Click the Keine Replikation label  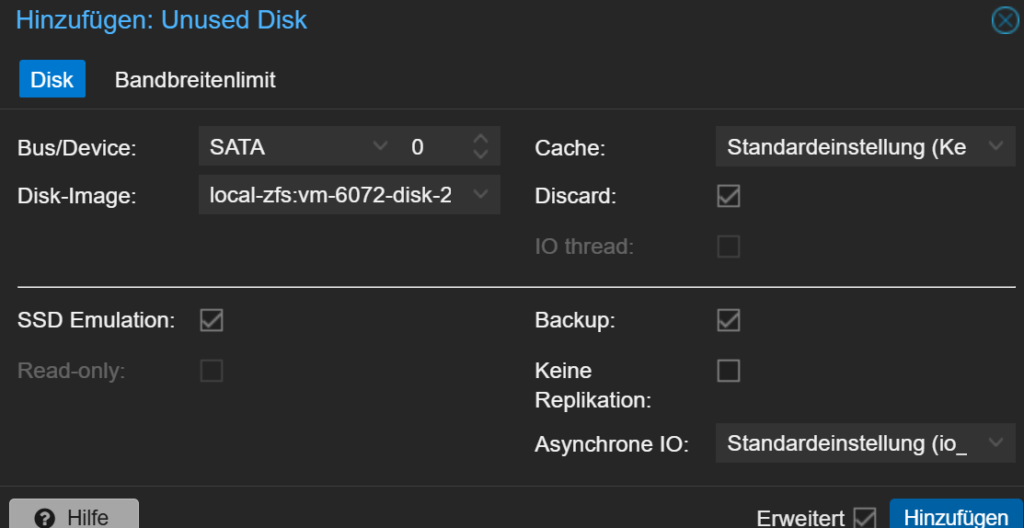[x=593, y=386]
